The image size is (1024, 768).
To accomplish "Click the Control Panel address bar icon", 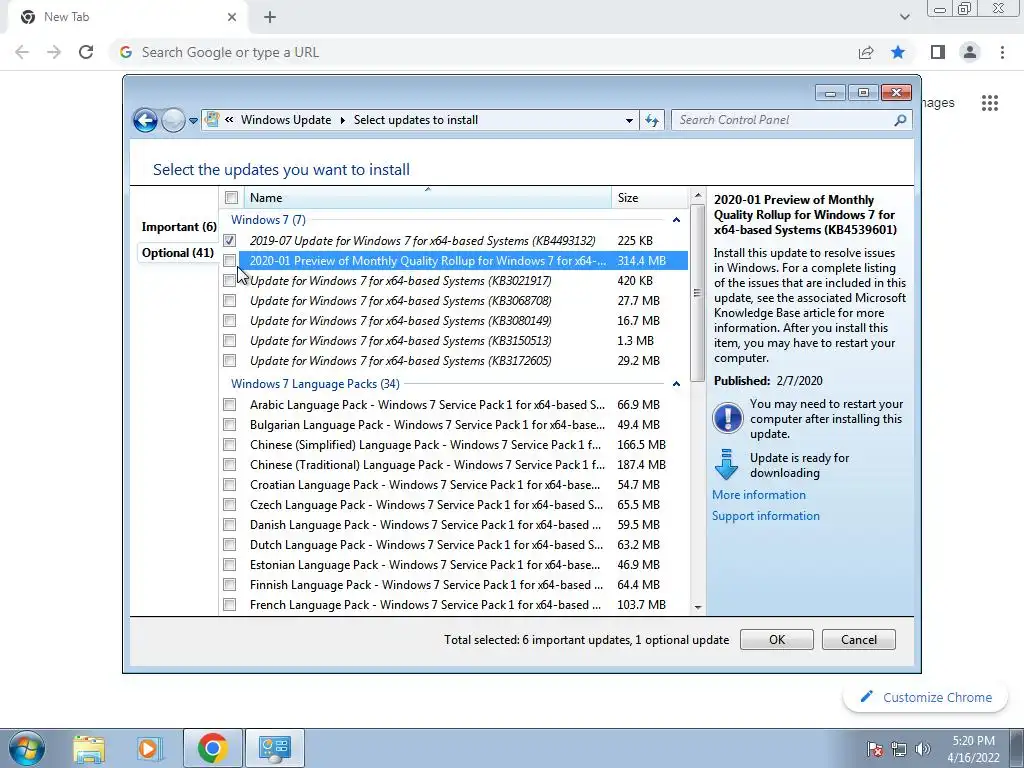I will coord(212,120).
